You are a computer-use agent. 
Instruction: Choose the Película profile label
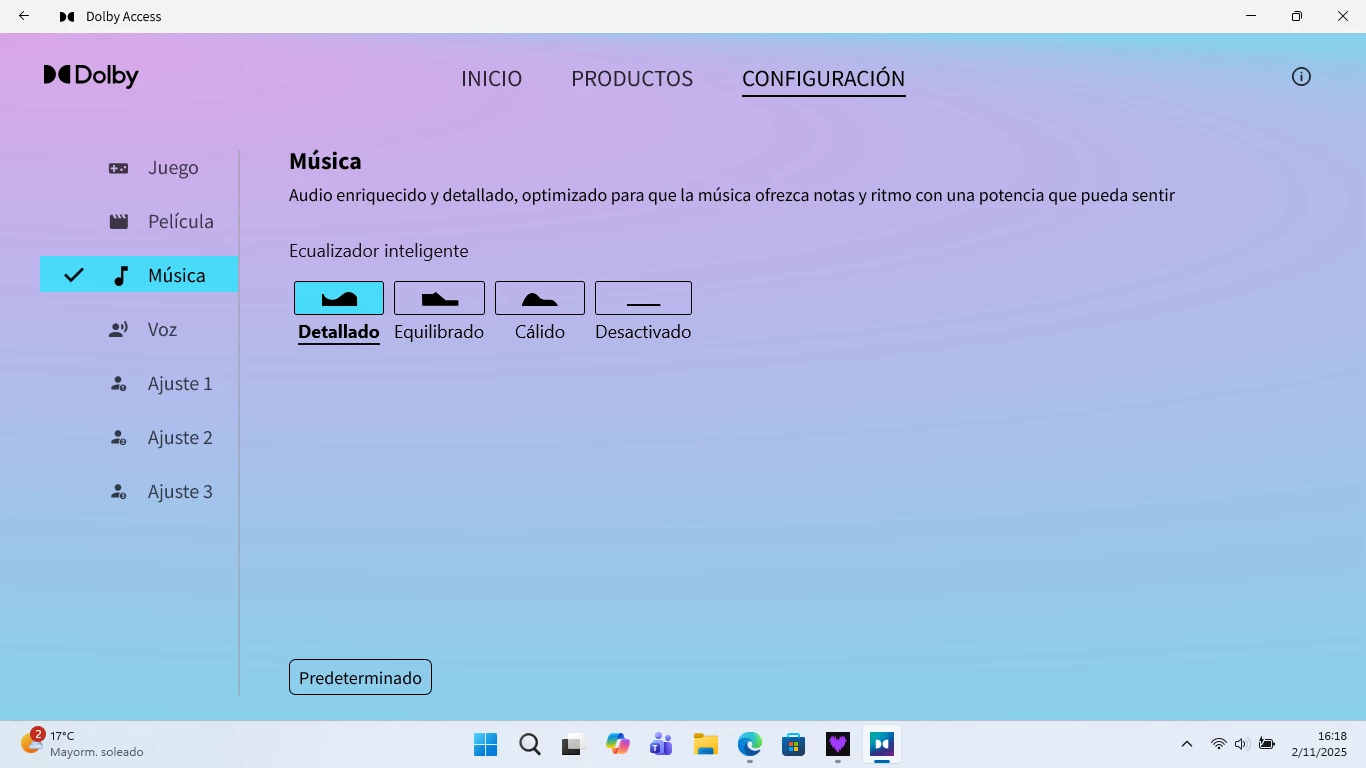pyautogui.click(x=181, y=222)
